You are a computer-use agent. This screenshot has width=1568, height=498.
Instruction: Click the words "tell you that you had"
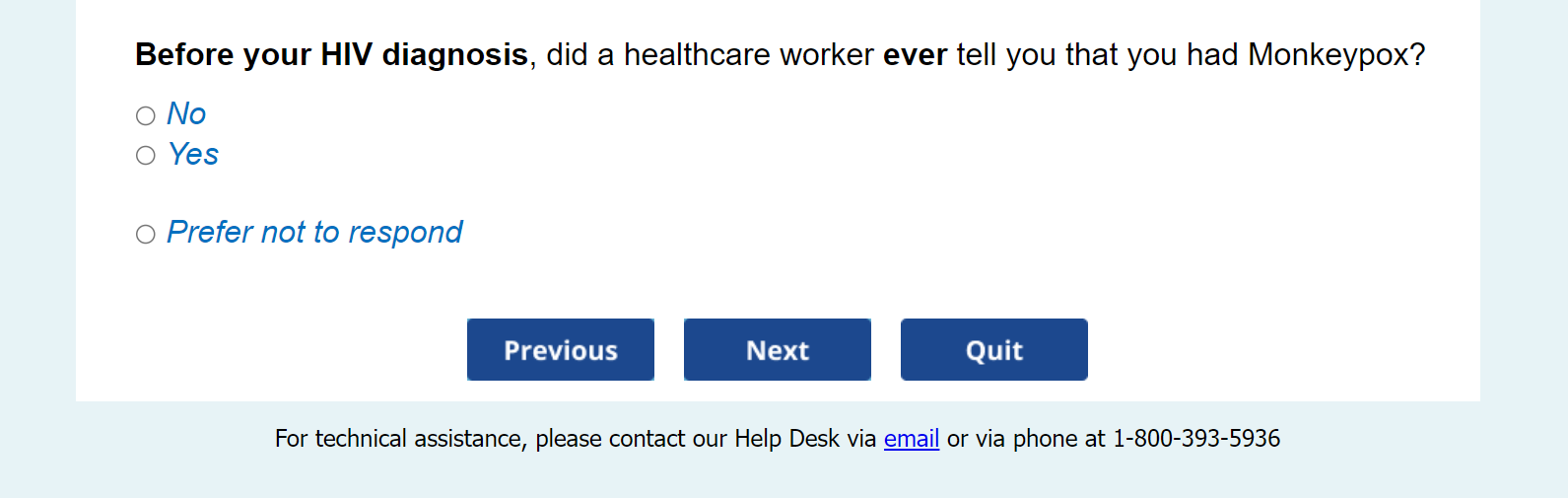tap(1097, 55)
